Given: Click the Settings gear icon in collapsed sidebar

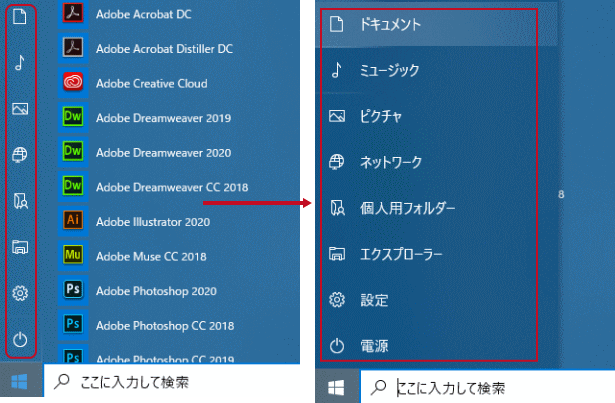Looking at the screenshot, I should click(x=20, y=293).
